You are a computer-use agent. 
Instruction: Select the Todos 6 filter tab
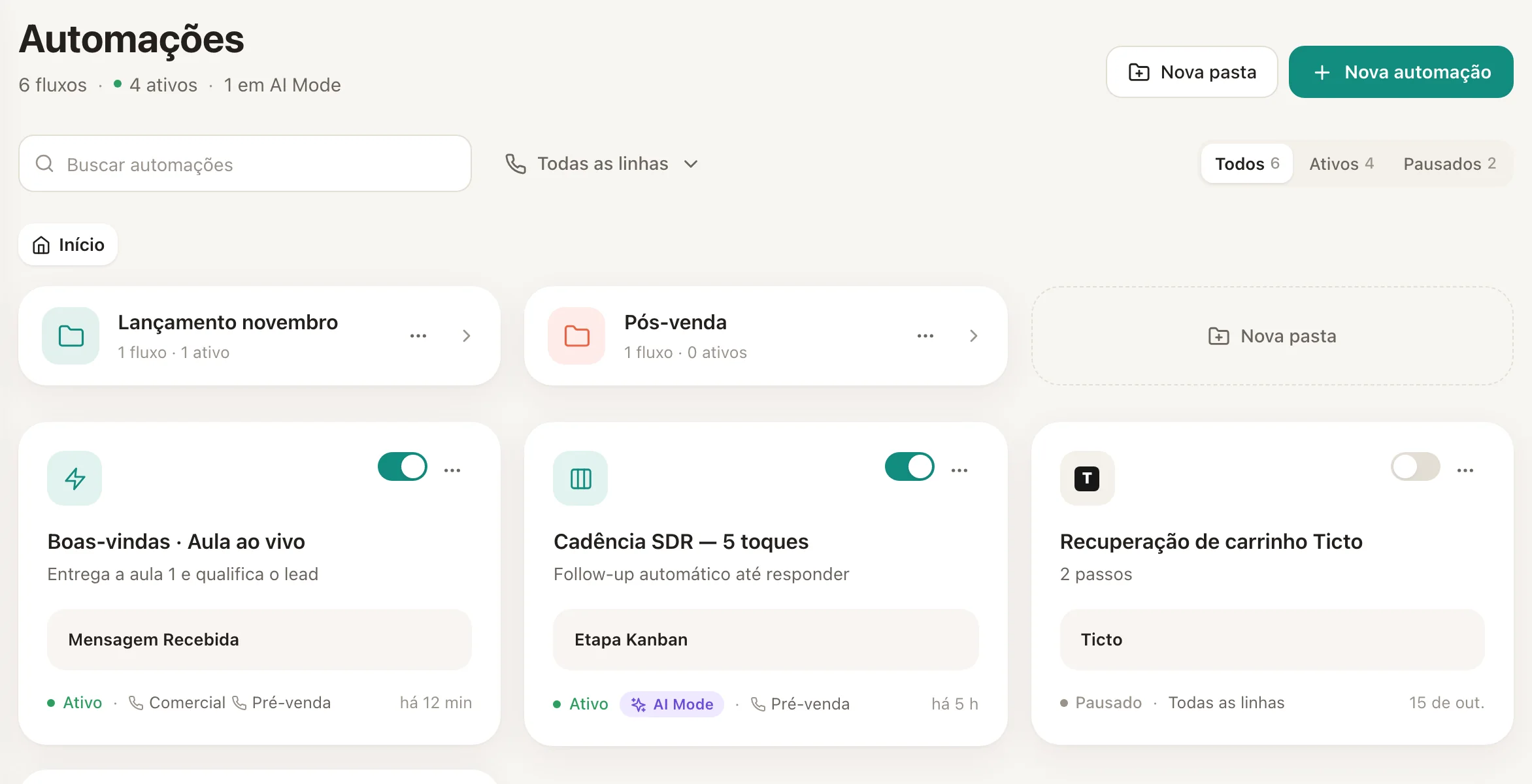[x=1246, y=163]
